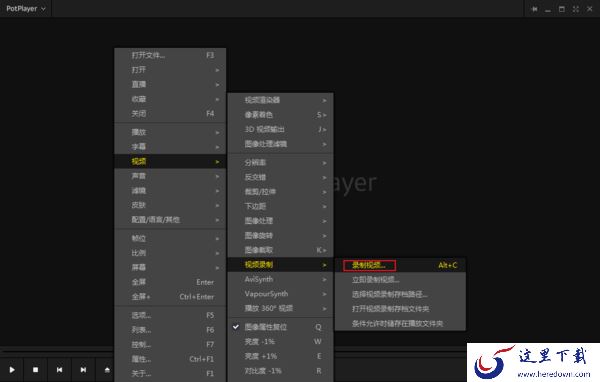
Task: Open the 裁剪/拉伸 submenu
Action: pyautogui.click(x=280, y=191)
